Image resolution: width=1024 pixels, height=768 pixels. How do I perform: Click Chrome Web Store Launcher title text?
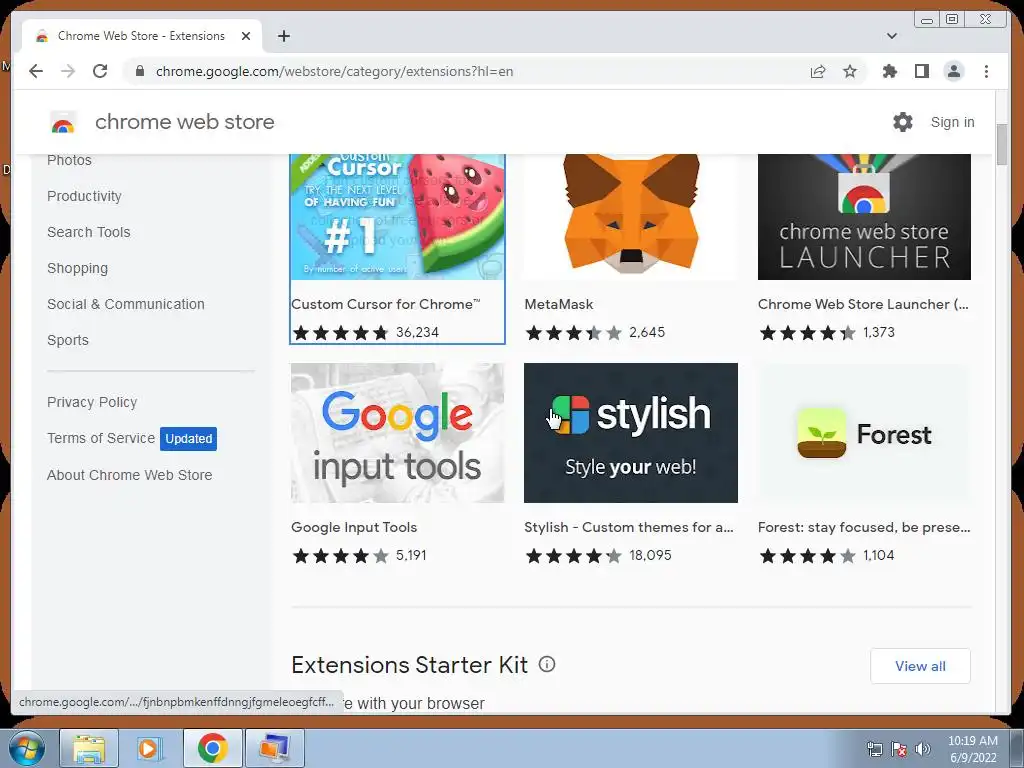[863, 304]
